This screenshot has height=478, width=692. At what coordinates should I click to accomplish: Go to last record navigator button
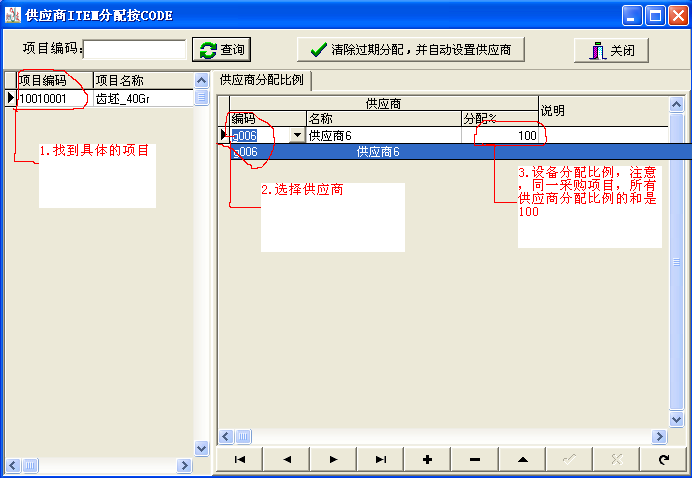381,459
